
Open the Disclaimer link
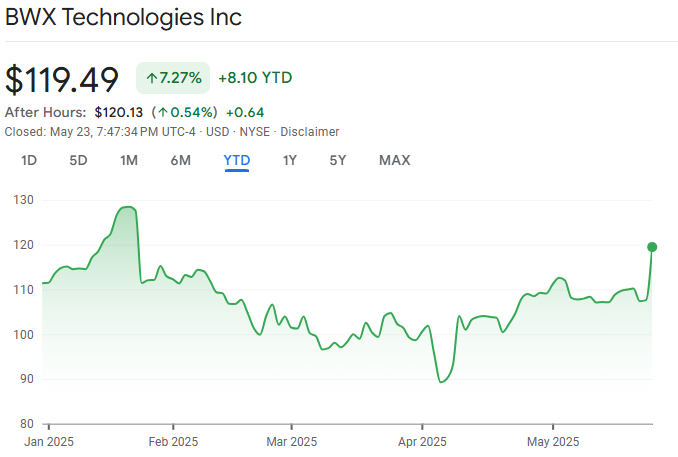pos(309,132)
